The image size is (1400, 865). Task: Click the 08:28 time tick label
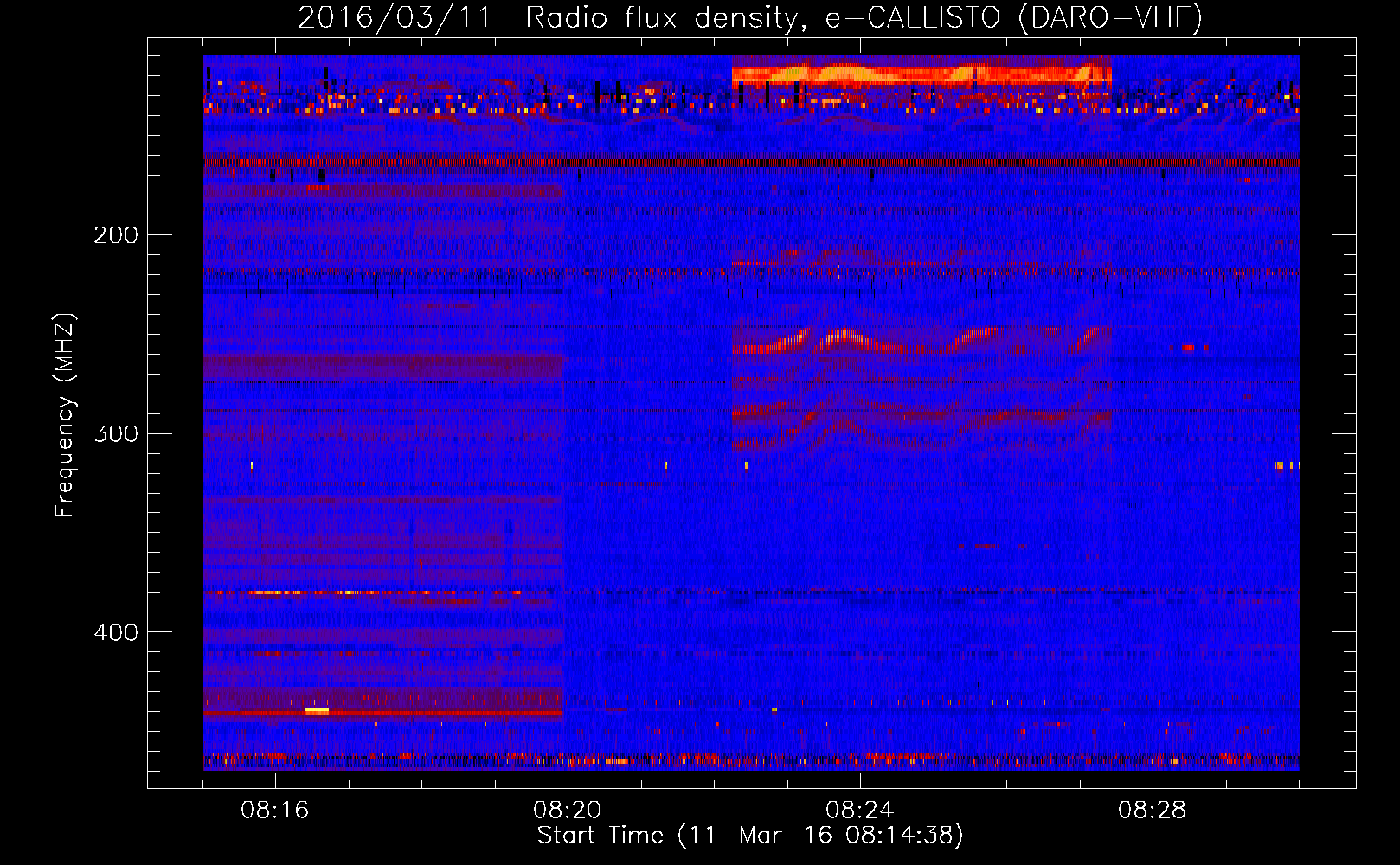click(x=1153, y=811)
